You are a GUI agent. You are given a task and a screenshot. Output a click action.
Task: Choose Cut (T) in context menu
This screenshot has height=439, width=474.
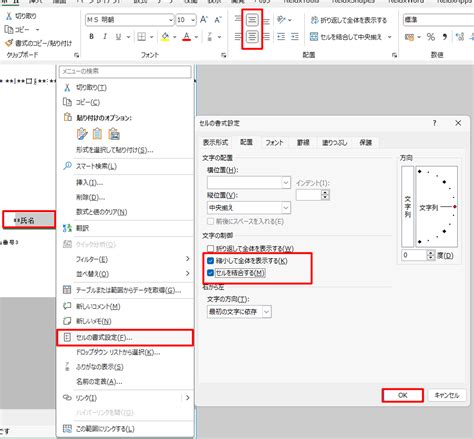[125, 88]
